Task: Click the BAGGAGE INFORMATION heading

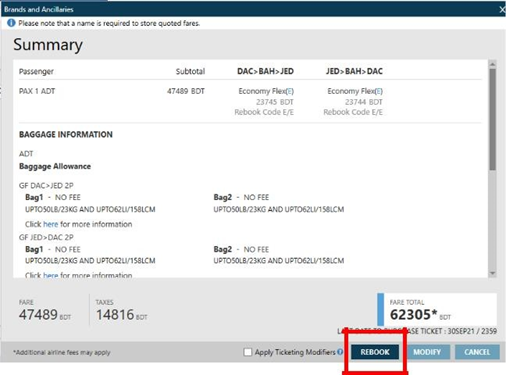Action: tap(66, 134)
